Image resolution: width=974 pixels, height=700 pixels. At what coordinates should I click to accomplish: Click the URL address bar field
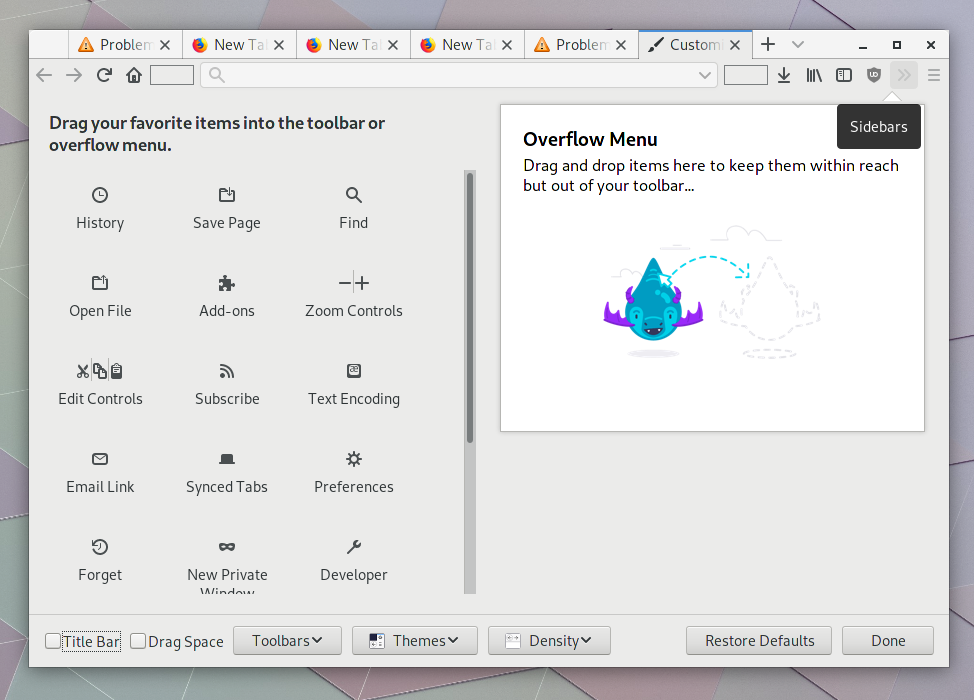(458, 75)
